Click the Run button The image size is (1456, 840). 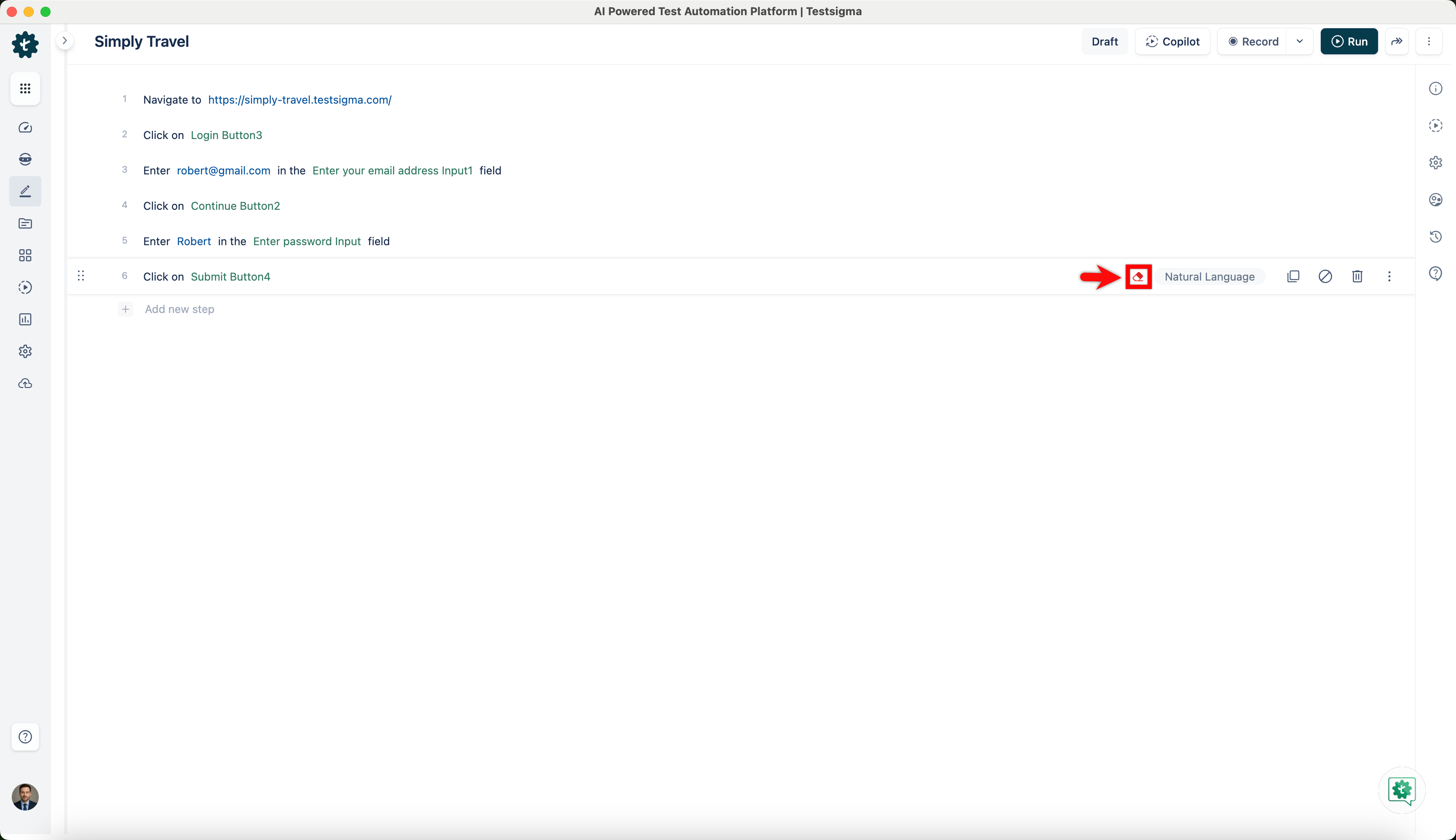1349,42
